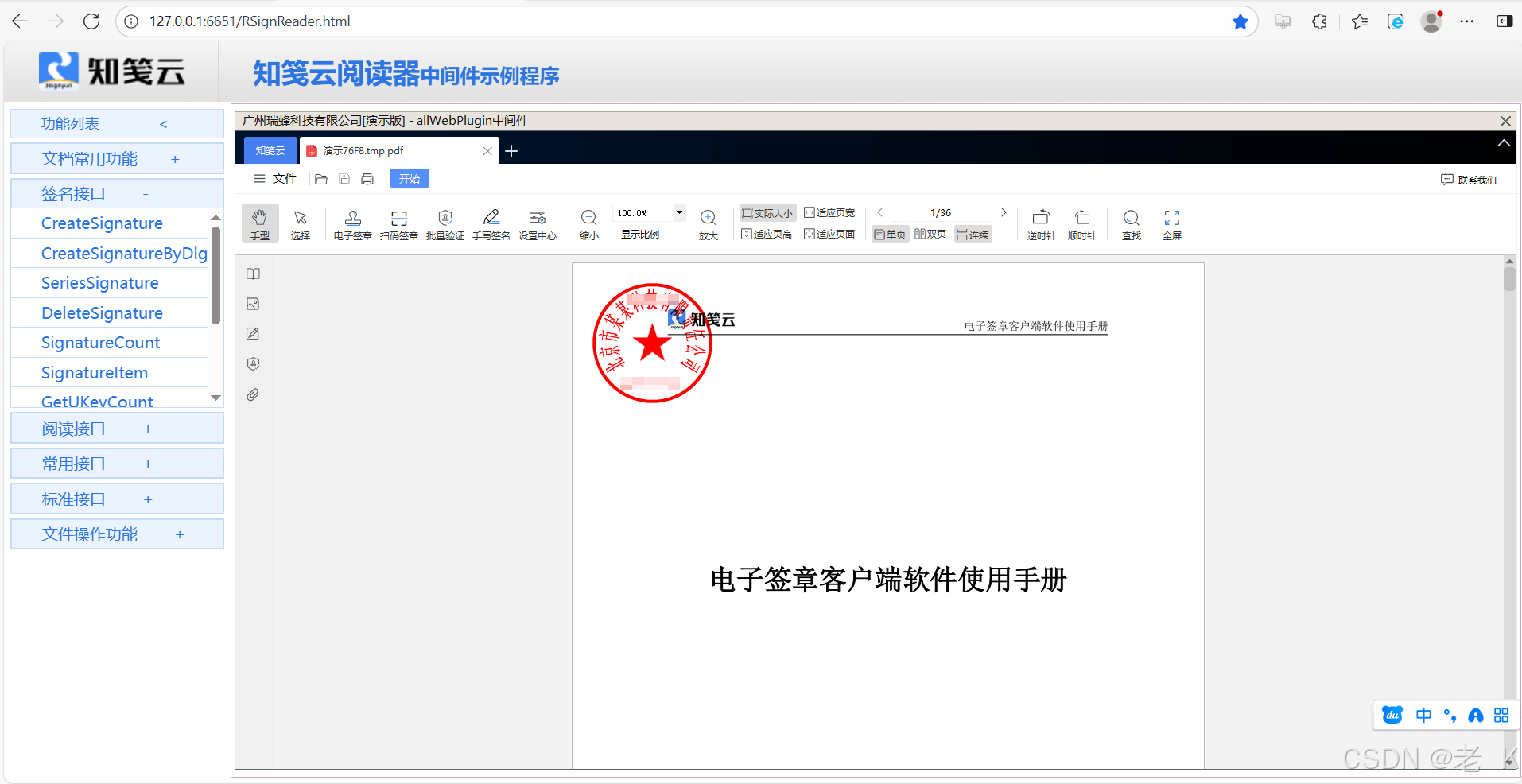This screenshot has width=1522, height=784.
Task: Click the document vertical scrollbar thumb
Action: point(1509,279)
